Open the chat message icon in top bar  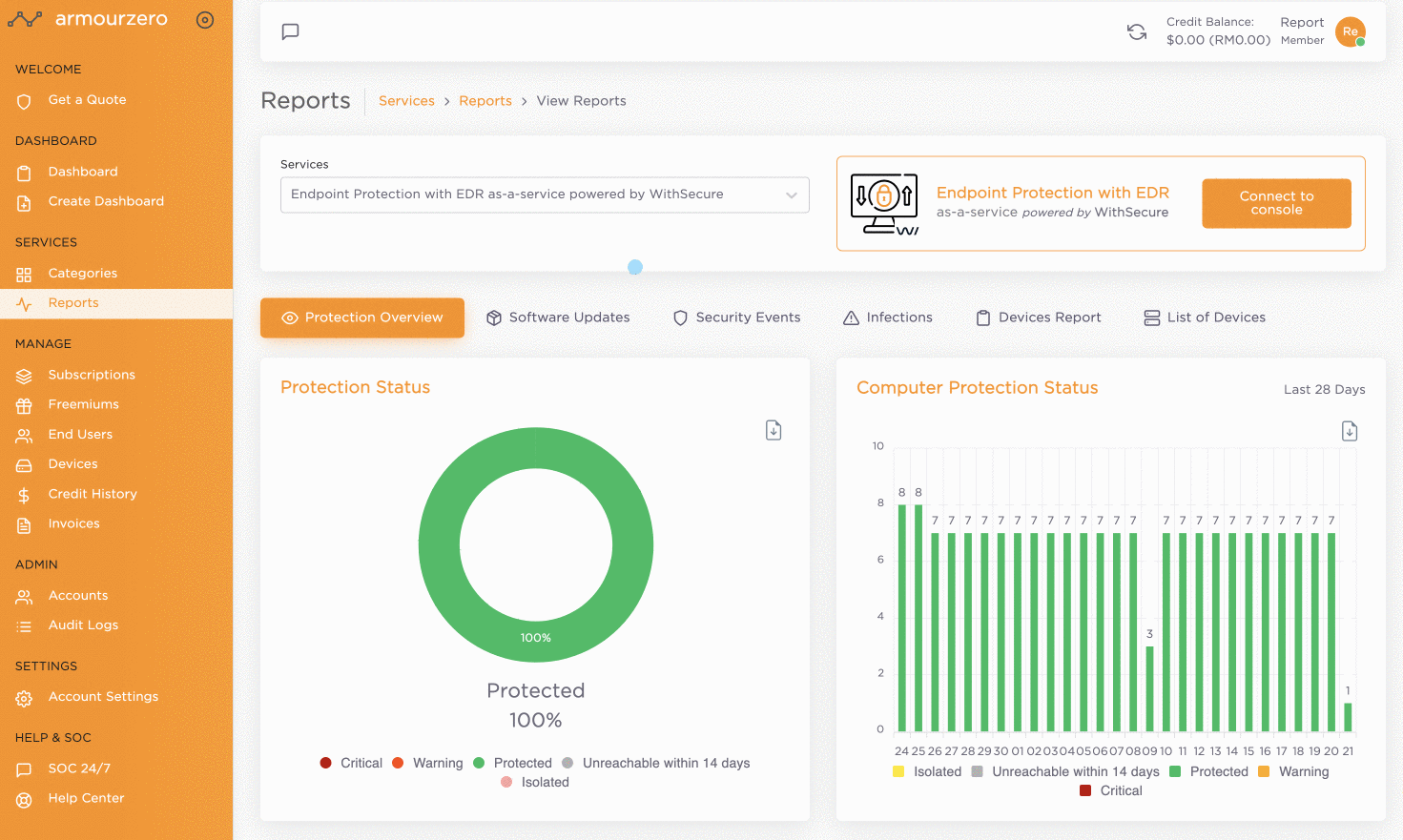coord(291,31)
